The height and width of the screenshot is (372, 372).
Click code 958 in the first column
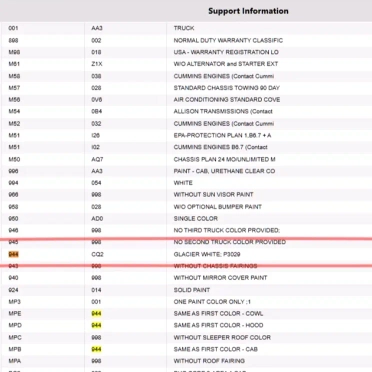(x=13, y=207)
